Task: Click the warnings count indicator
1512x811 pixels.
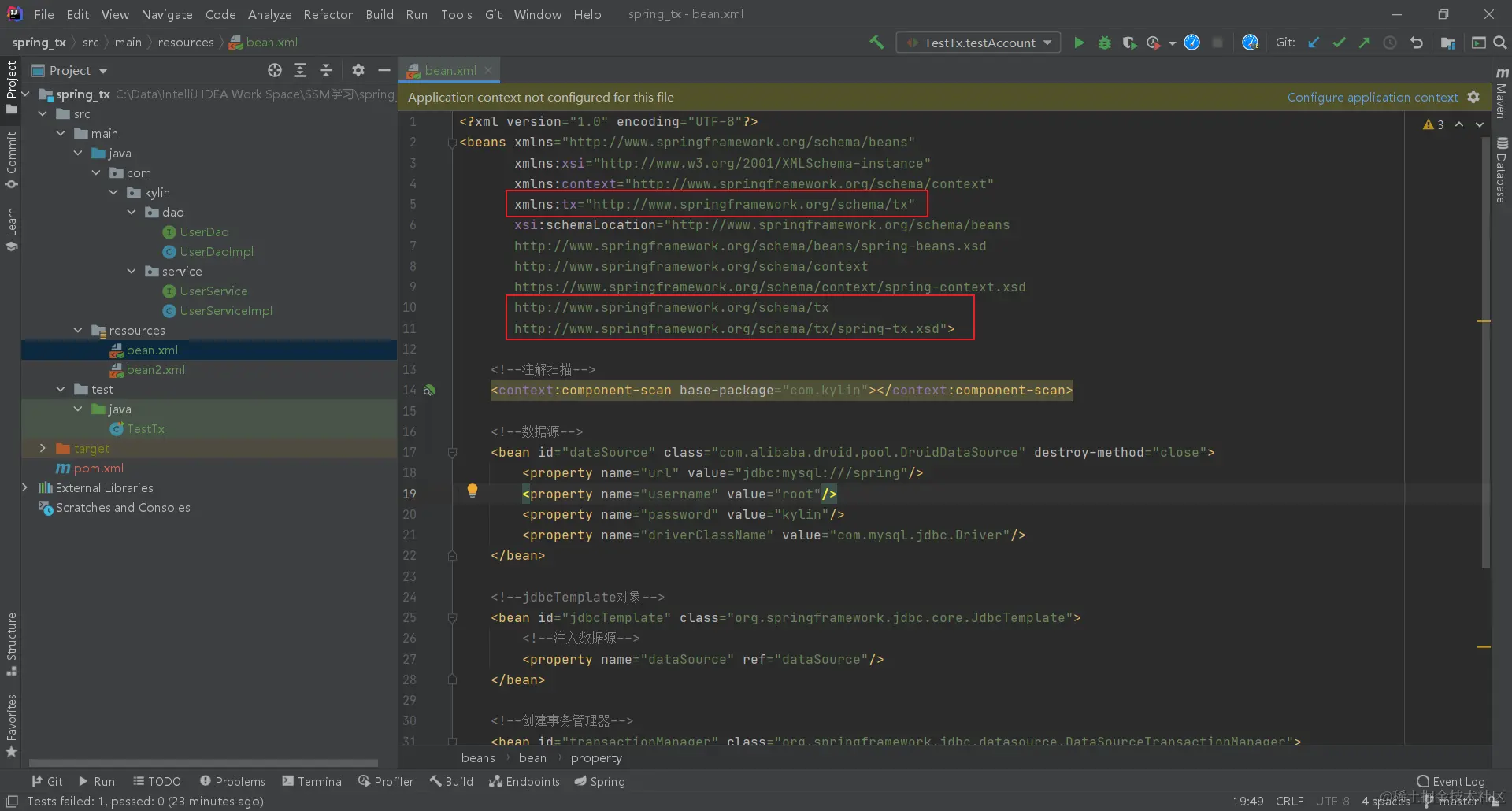Action: point(1433,124)
